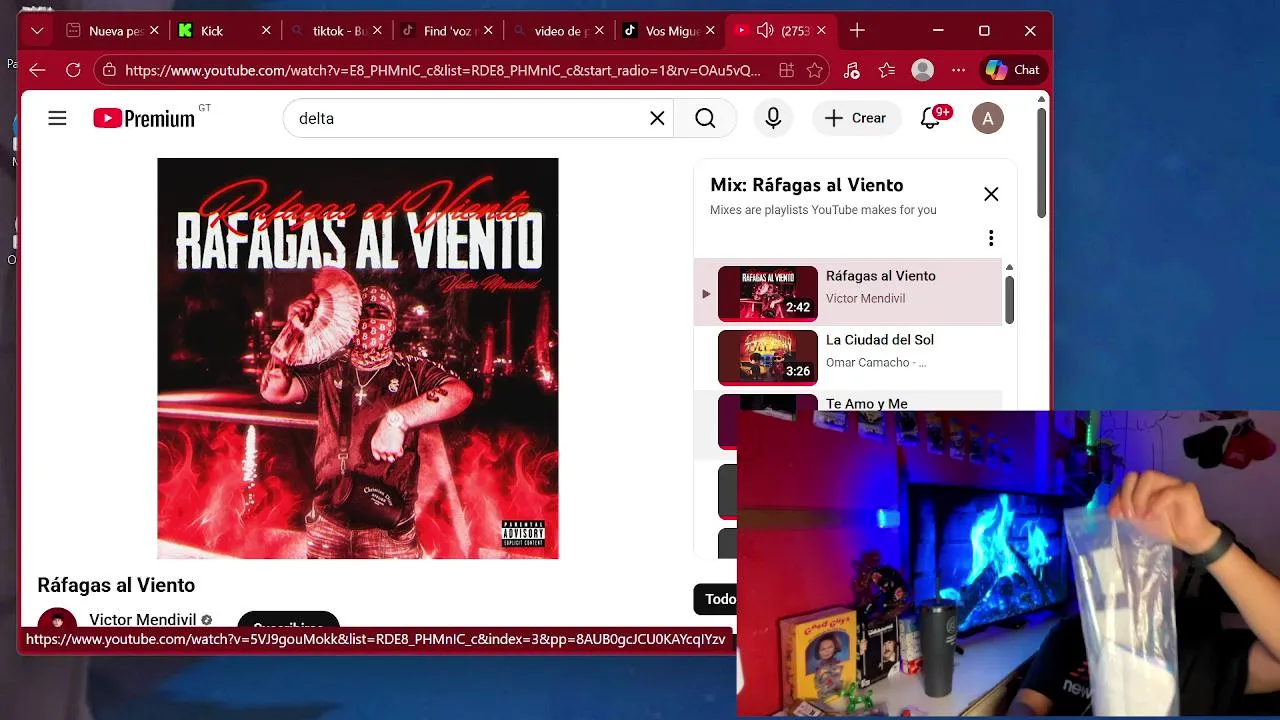
Task: Close the Kick tab
Action: click(266, 31)
